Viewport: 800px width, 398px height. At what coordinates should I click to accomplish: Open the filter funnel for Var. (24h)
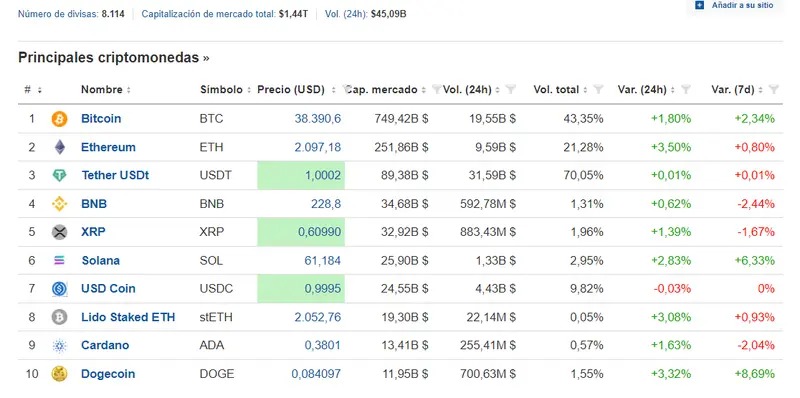[686, 90]
